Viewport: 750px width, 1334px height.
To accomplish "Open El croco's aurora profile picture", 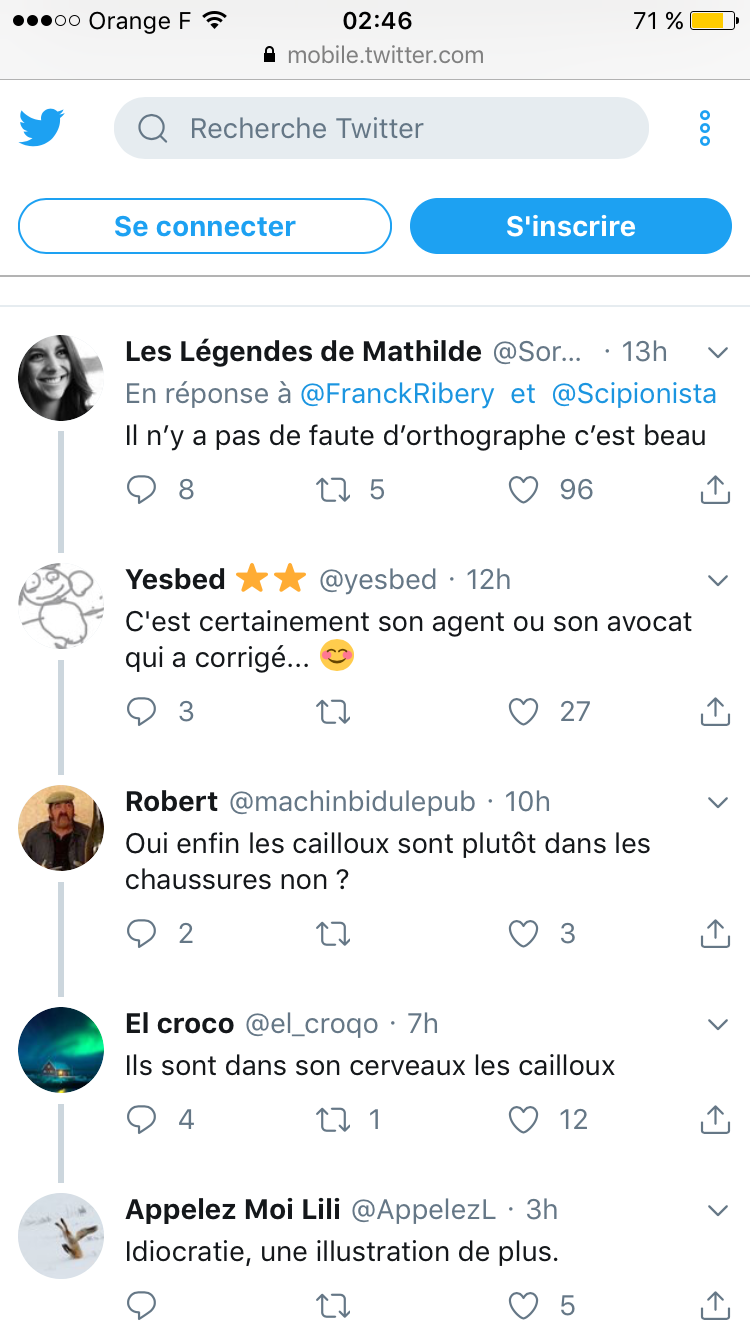I will (x=61, y=1050).
